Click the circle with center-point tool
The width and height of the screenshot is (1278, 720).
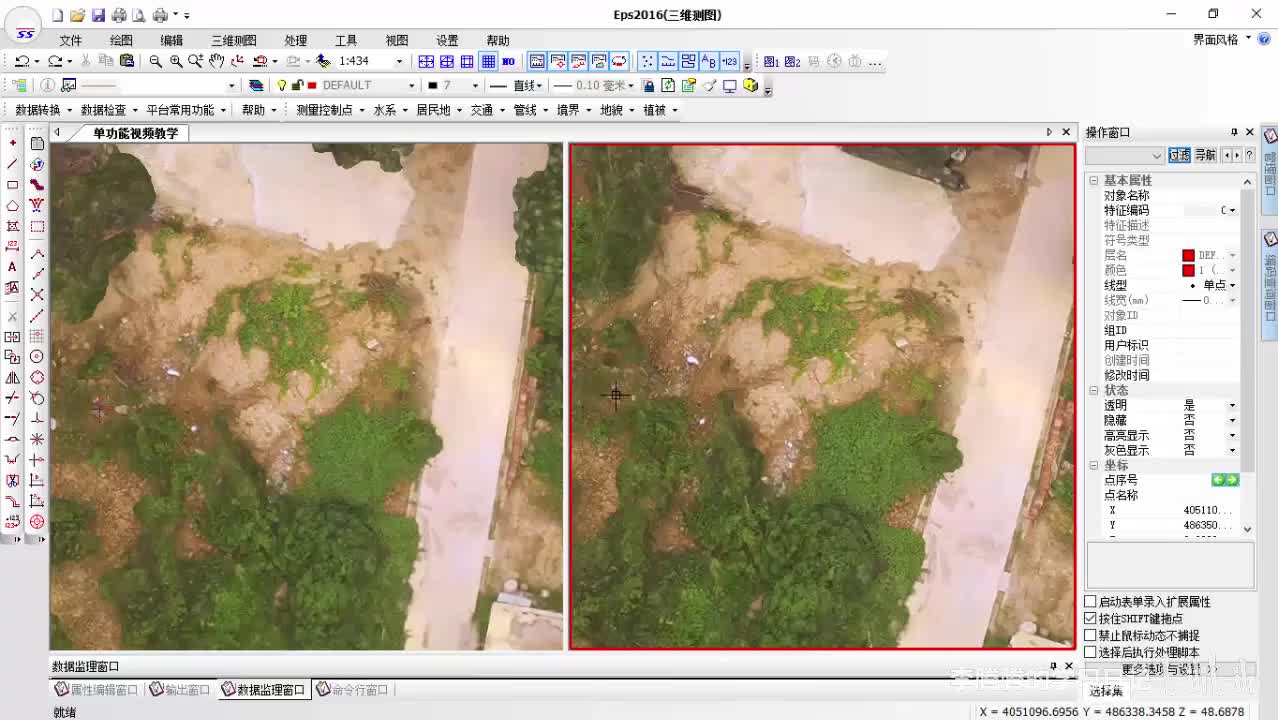pos(37,357)
